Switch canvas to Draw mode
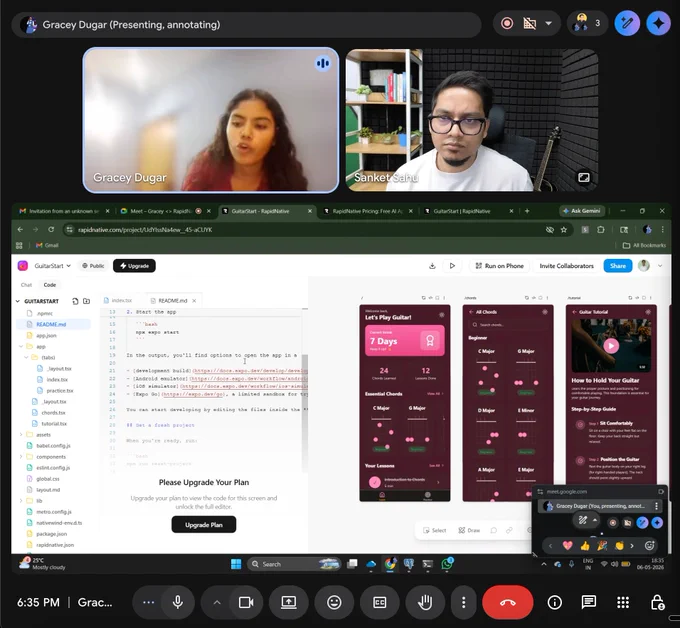Screen dimensions: 680x628 point(469,530)
